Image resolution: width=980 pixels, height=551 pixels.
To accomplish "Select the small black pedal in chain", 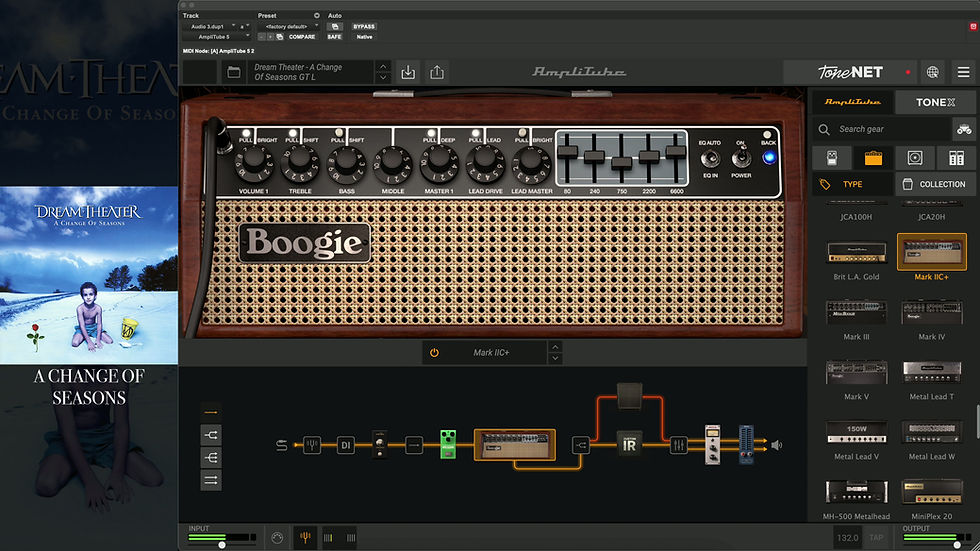I will (x=380, y=444).
